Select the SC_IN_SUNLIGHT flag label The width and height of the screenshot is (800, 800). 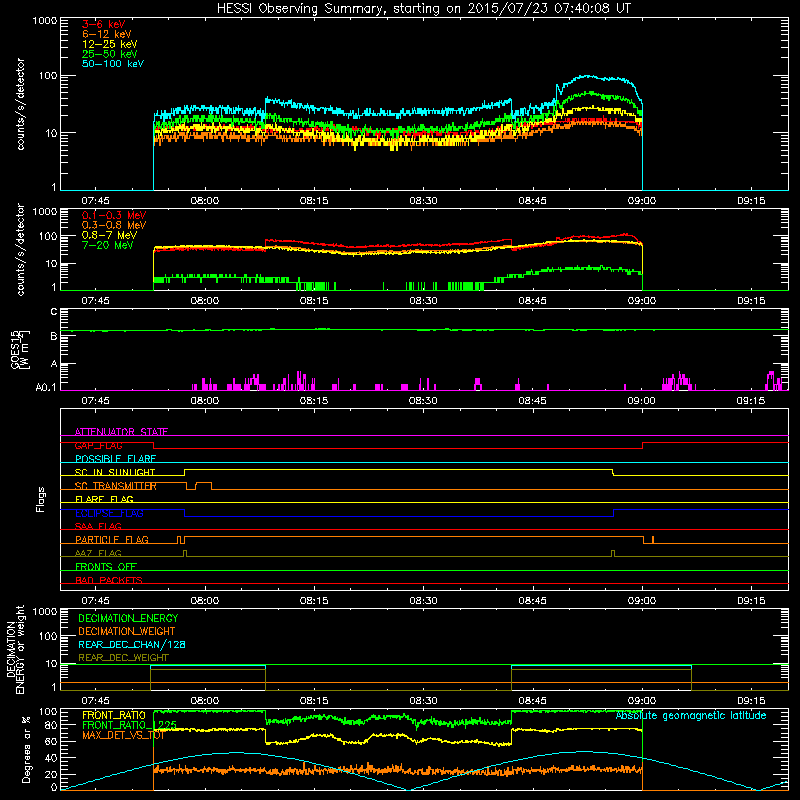click(x=115, y=472)
